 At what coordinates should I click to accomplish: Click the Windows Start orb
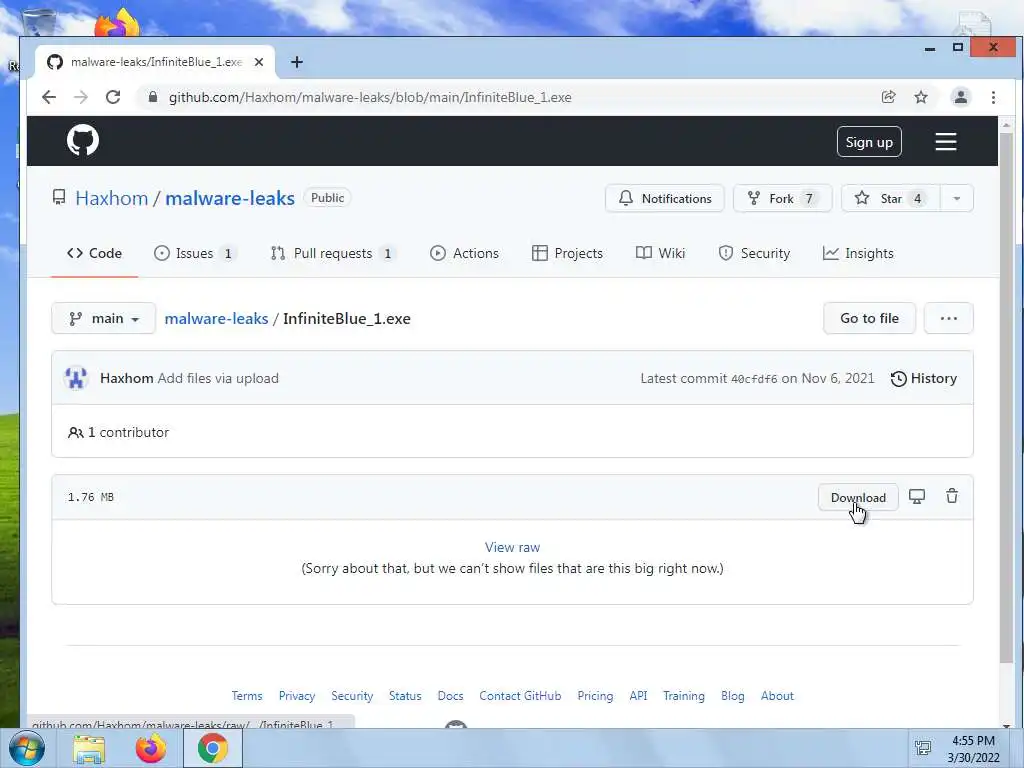[27, 748]
